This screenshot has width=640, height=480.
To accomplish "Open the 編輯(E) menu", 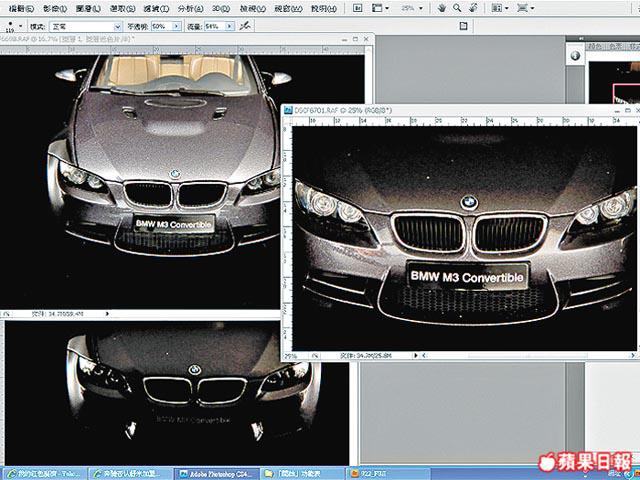I will pyautogui.click(x=21, y=8).
